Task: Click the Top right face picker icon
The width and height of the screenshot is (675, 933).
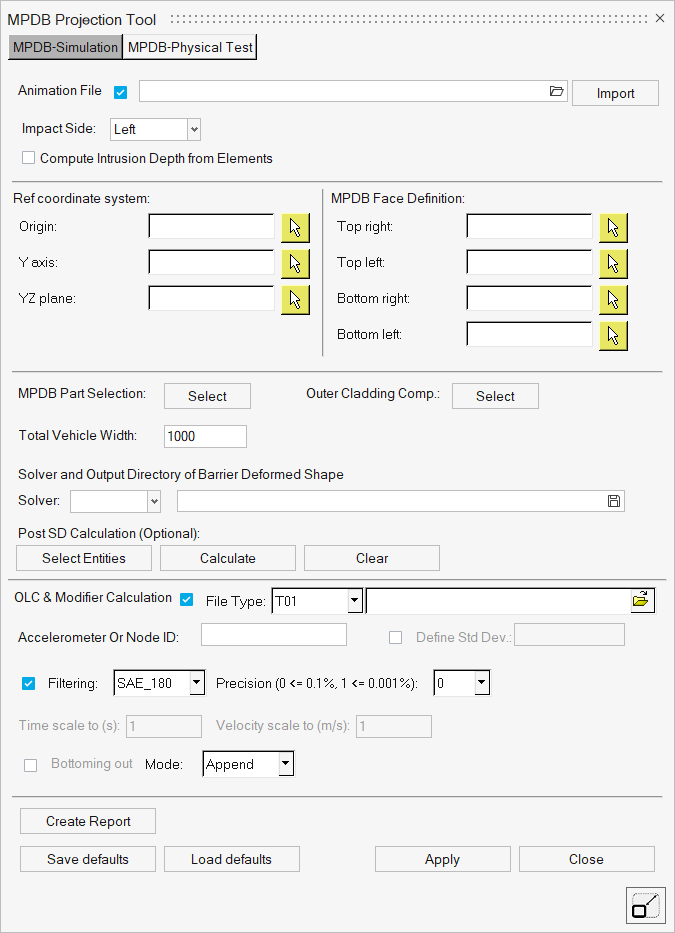Action: click(x=613, y=228)
